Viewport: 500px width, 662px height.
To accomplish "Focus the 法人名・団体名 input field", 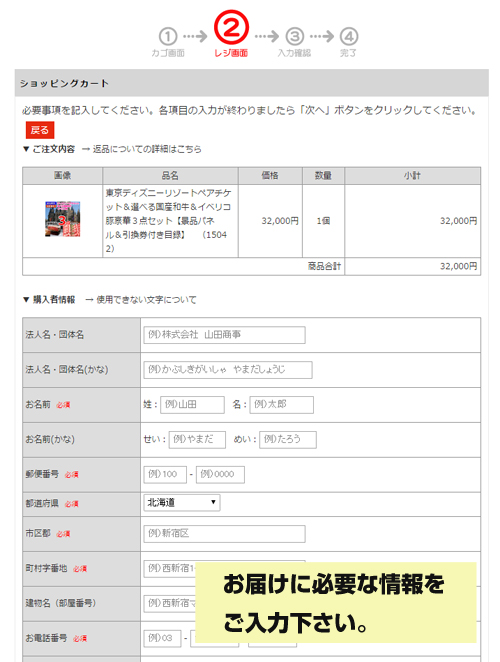I will (224, 335).
